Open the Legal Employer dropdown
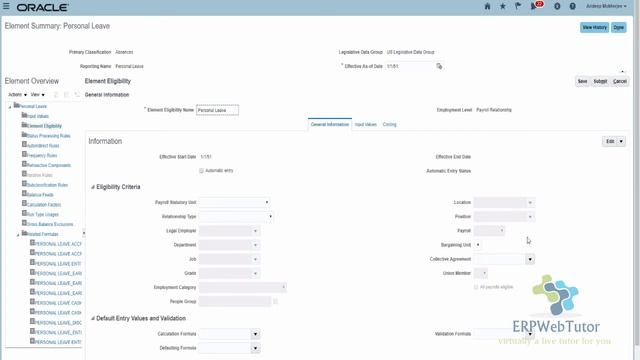The width and height of the screenshot is (640, 360). 255,231
